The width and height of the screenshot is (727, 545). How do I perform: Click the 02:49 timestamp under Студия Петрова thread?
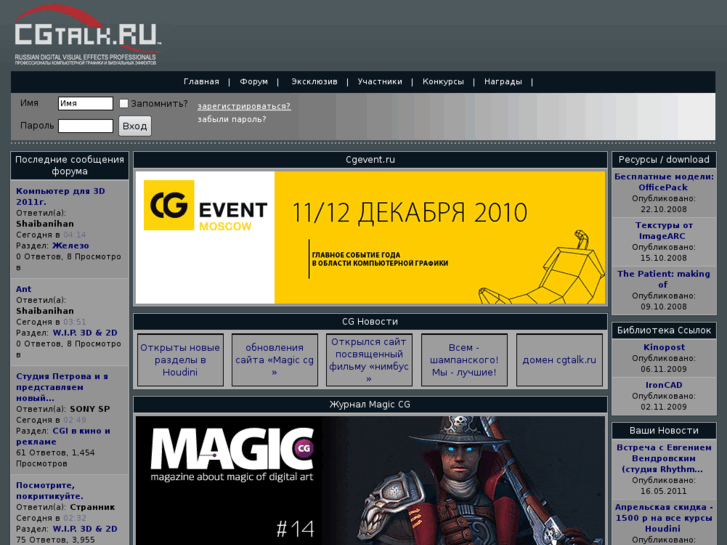coord(75,420)
